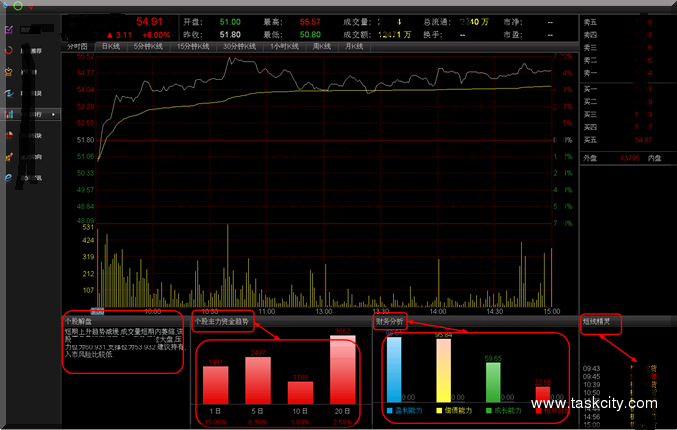
Task: Click the 20日 red bar in fund trend
Action: click(343, 370)
